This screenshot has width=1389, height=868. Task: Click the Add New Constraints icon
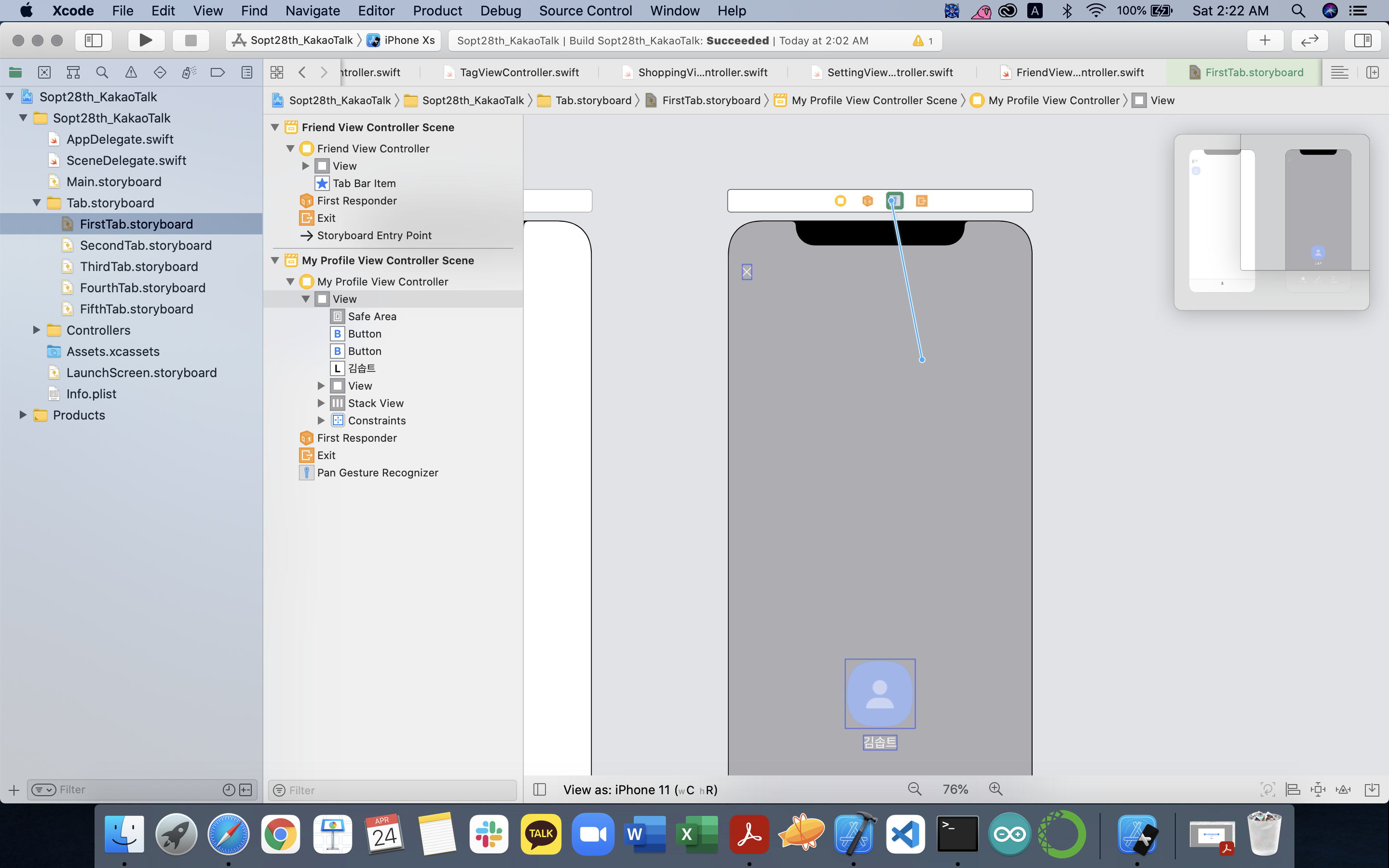[x=1318, y=789]
